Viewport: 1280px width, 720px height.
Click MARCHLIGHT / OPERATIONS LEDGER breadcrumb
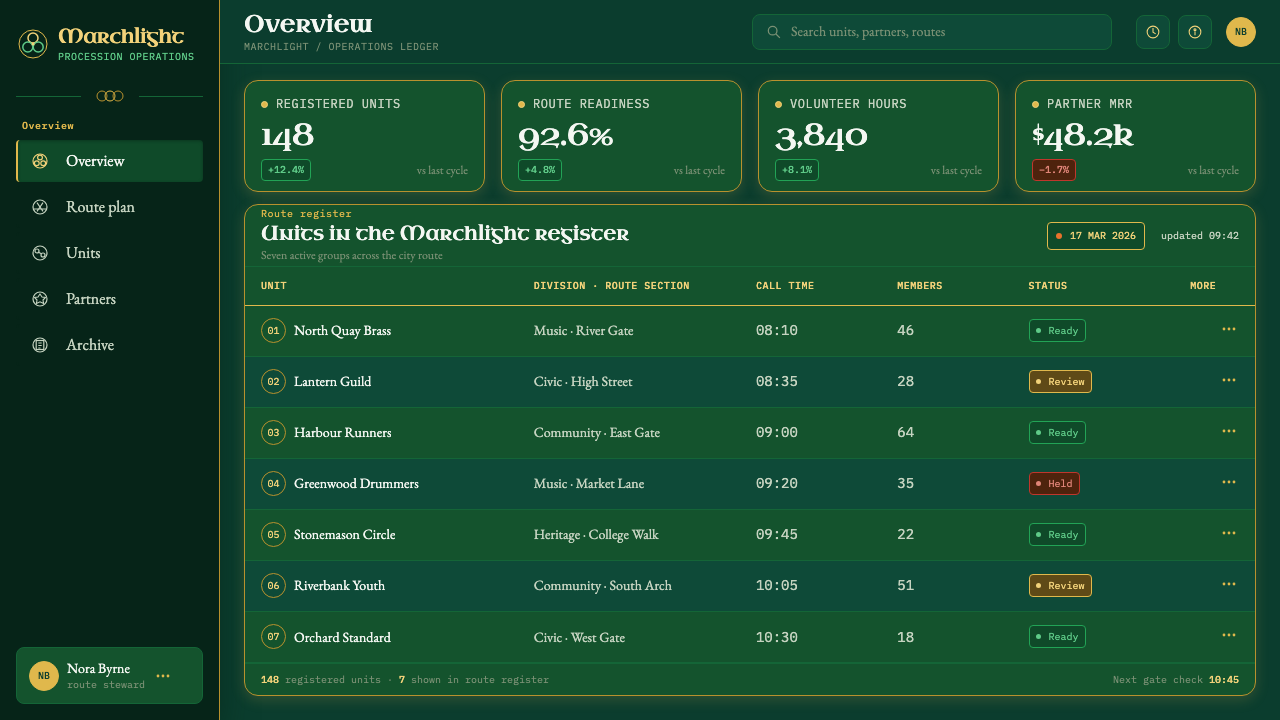click(341, 47)
